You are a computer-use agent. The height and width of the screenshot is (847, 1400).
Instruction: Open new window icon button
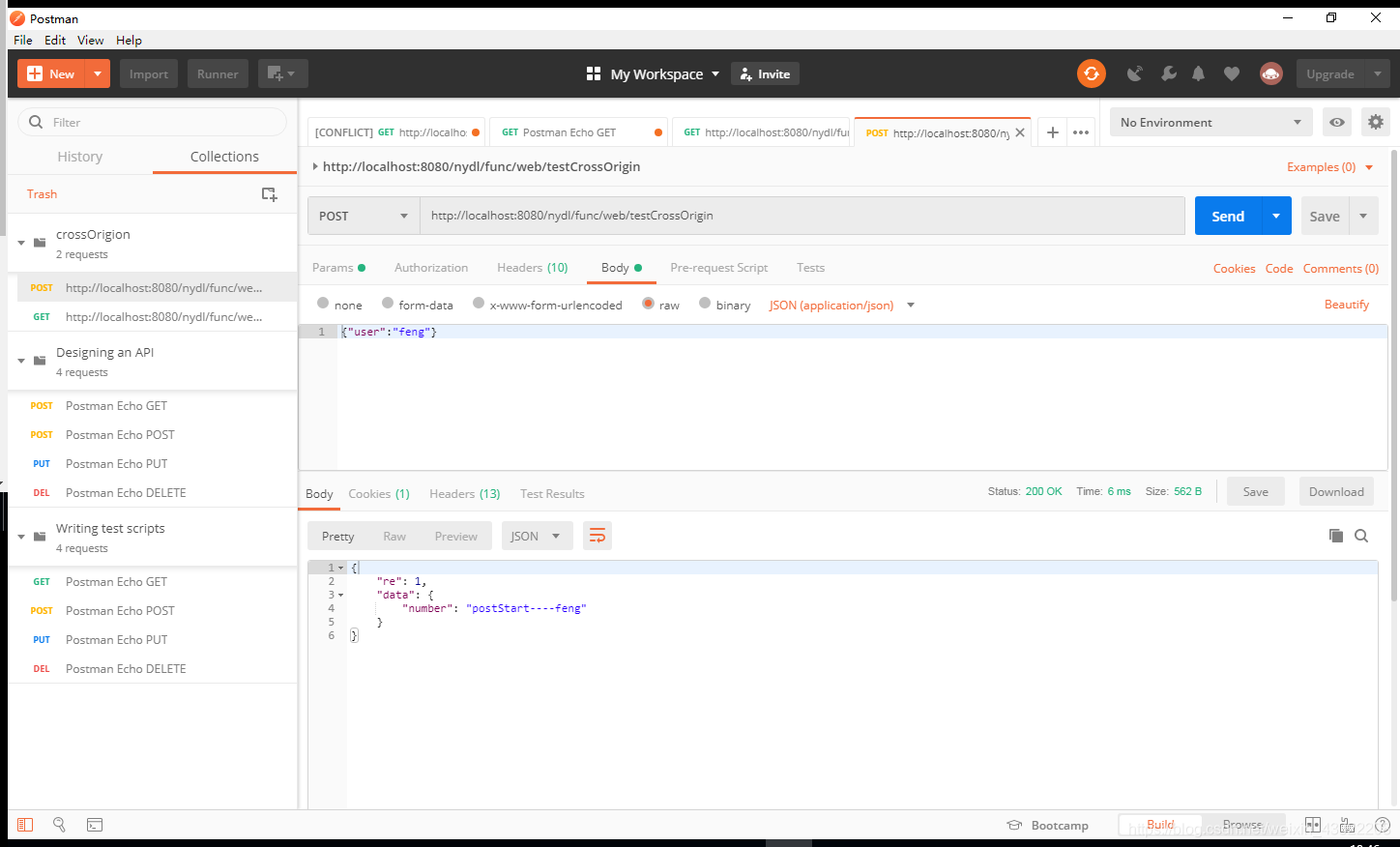click(282, 73)
